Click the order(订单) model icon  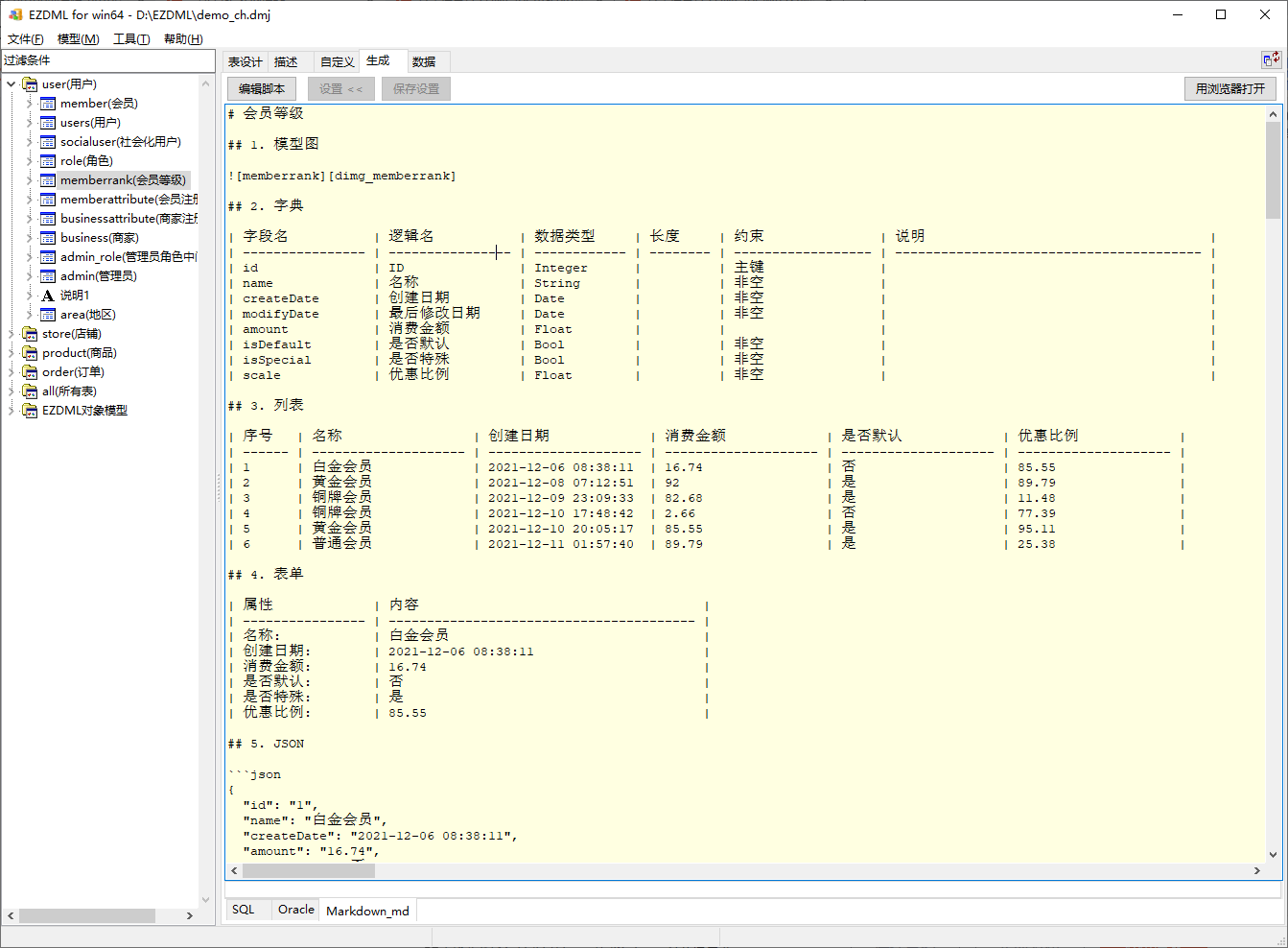point(30,372)
